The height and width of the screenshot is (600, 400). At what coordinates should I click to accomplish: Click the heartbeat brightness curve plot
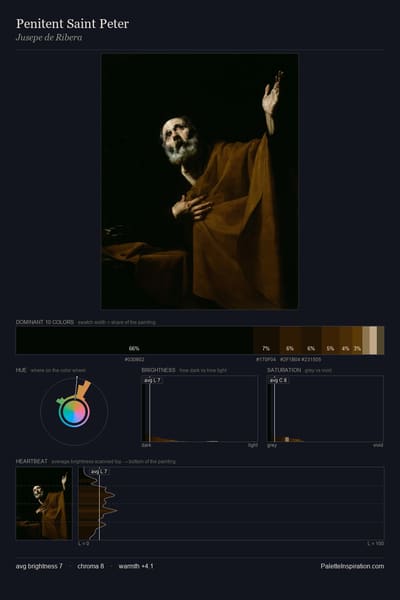(231, 503)
